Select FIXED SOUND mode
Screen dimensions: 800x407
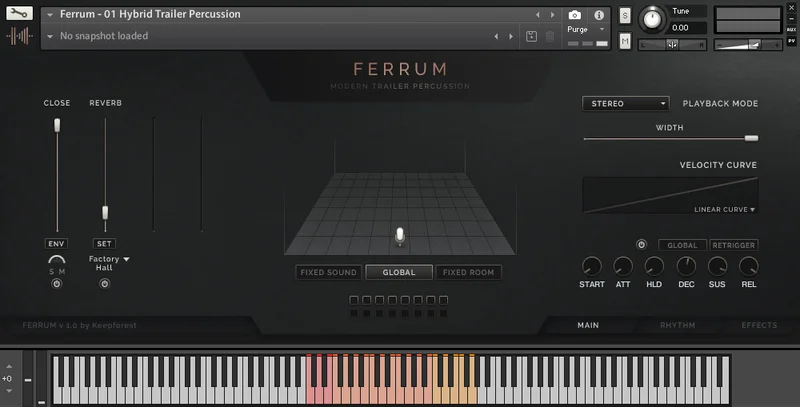coord(329,272)
